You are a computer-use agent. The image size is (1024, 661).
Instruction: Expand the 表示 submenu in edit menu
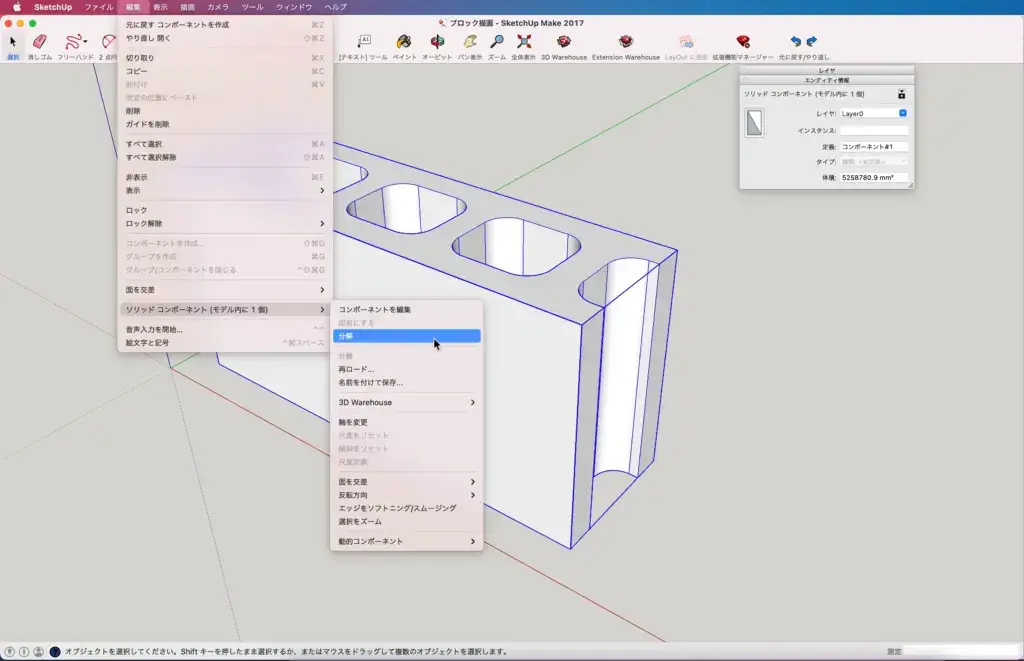click(x=224, y=191)
